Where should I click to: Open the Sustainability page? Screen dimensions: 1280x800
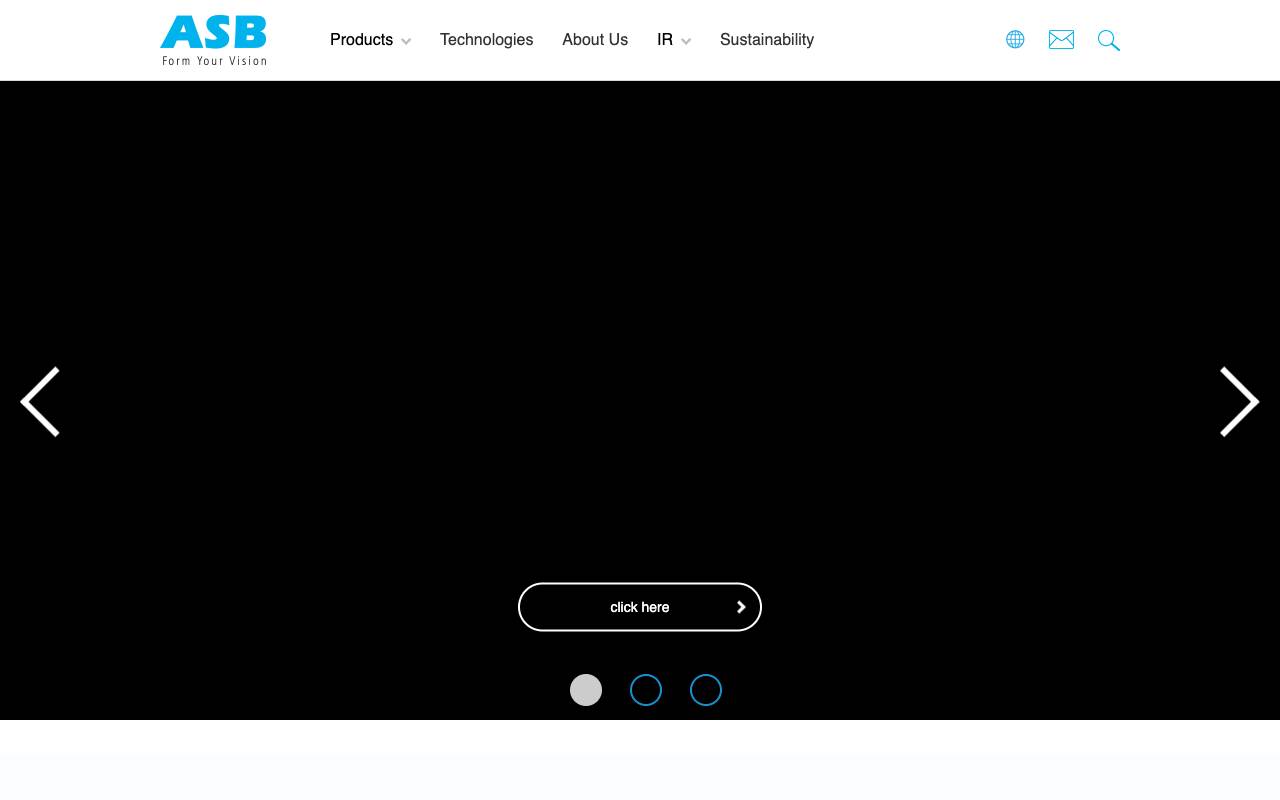(767, 40)
